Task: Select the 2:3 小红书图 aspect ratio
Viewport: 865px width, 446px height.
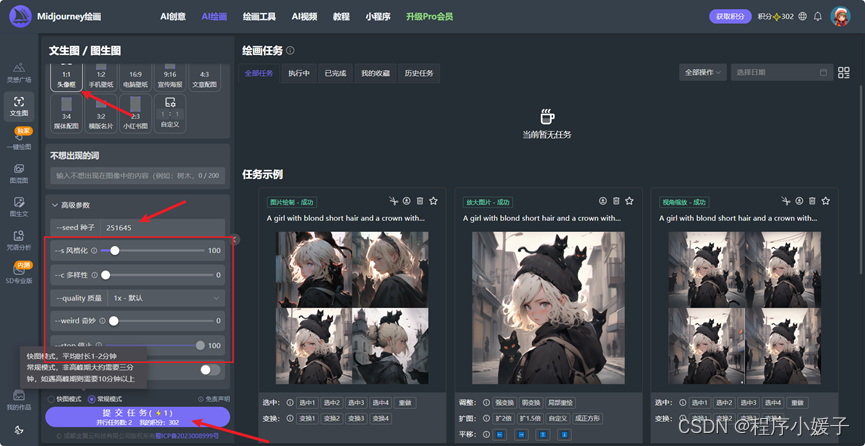Action: (135, 113)
